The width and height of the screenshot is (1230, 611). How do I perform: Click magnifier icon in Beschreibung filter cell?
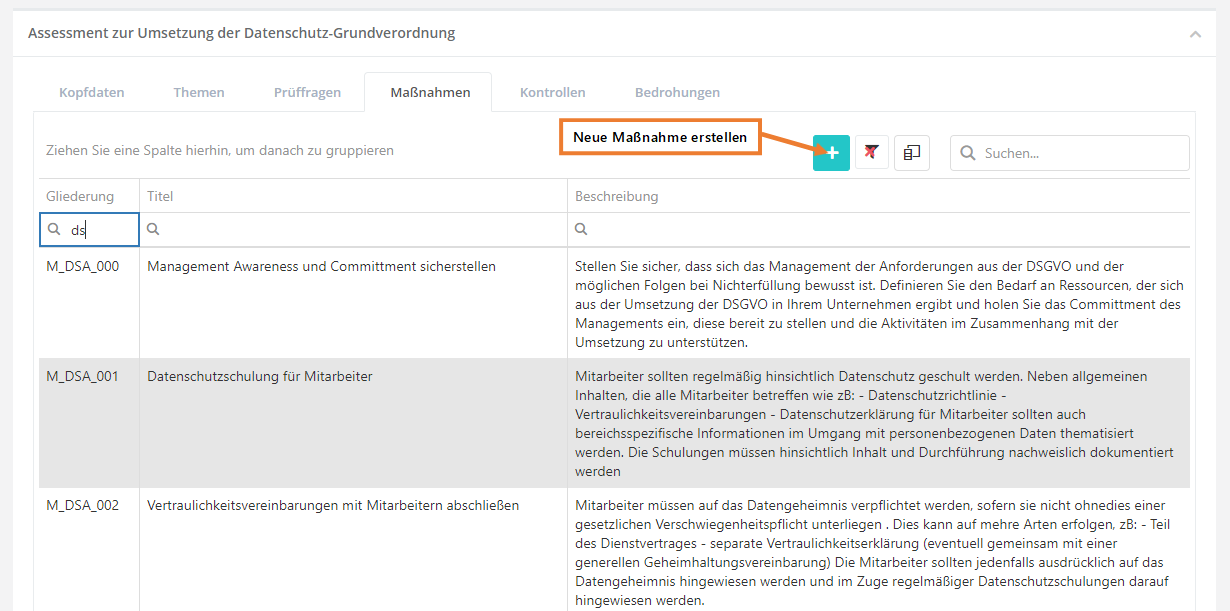[581, 230]
